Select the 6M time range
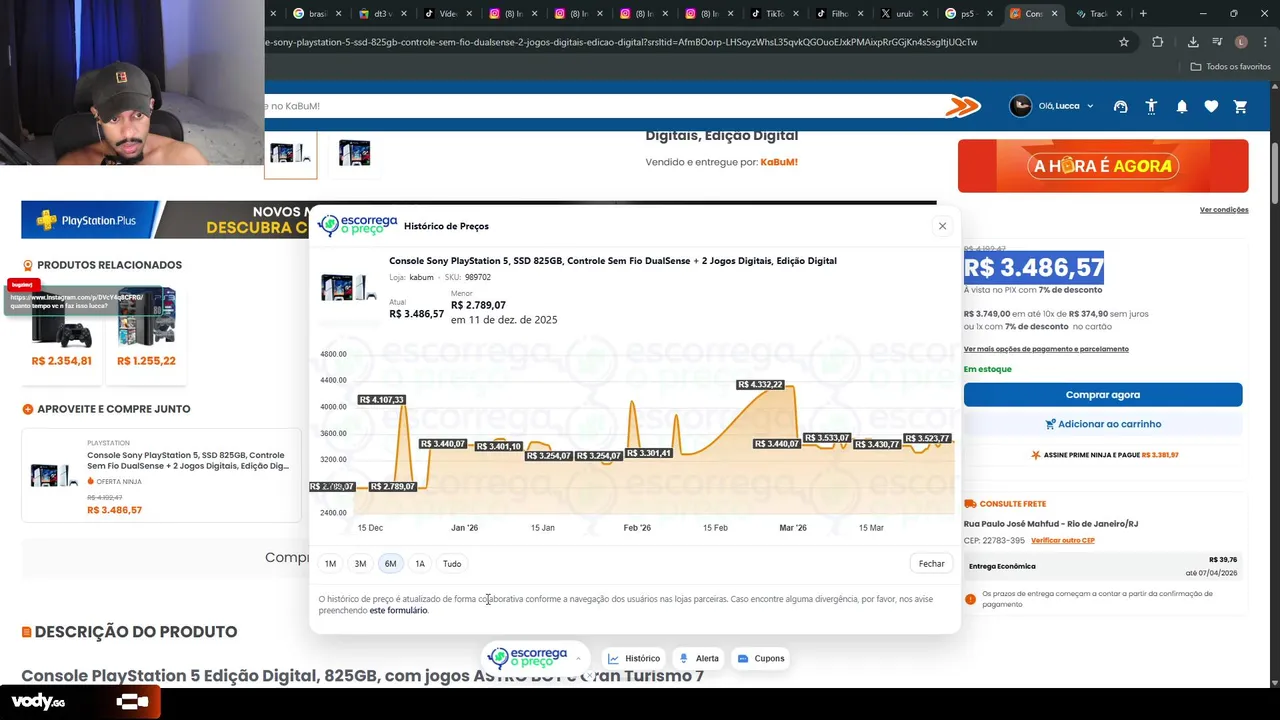Viewport: 1280px width, 720px height. [x=390, y=564]
